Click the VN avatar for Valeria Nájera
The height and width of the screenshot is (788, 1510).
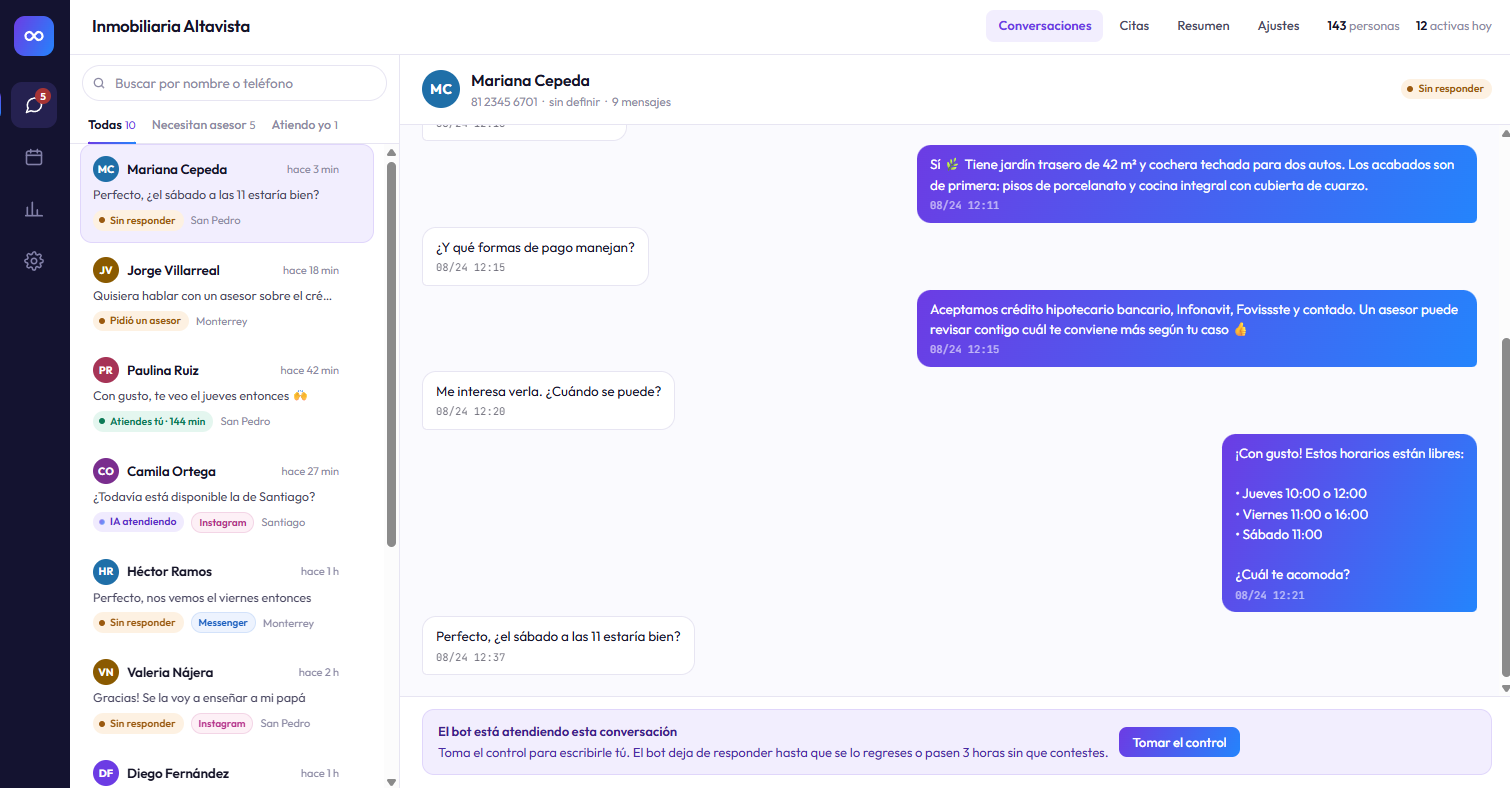106,672
